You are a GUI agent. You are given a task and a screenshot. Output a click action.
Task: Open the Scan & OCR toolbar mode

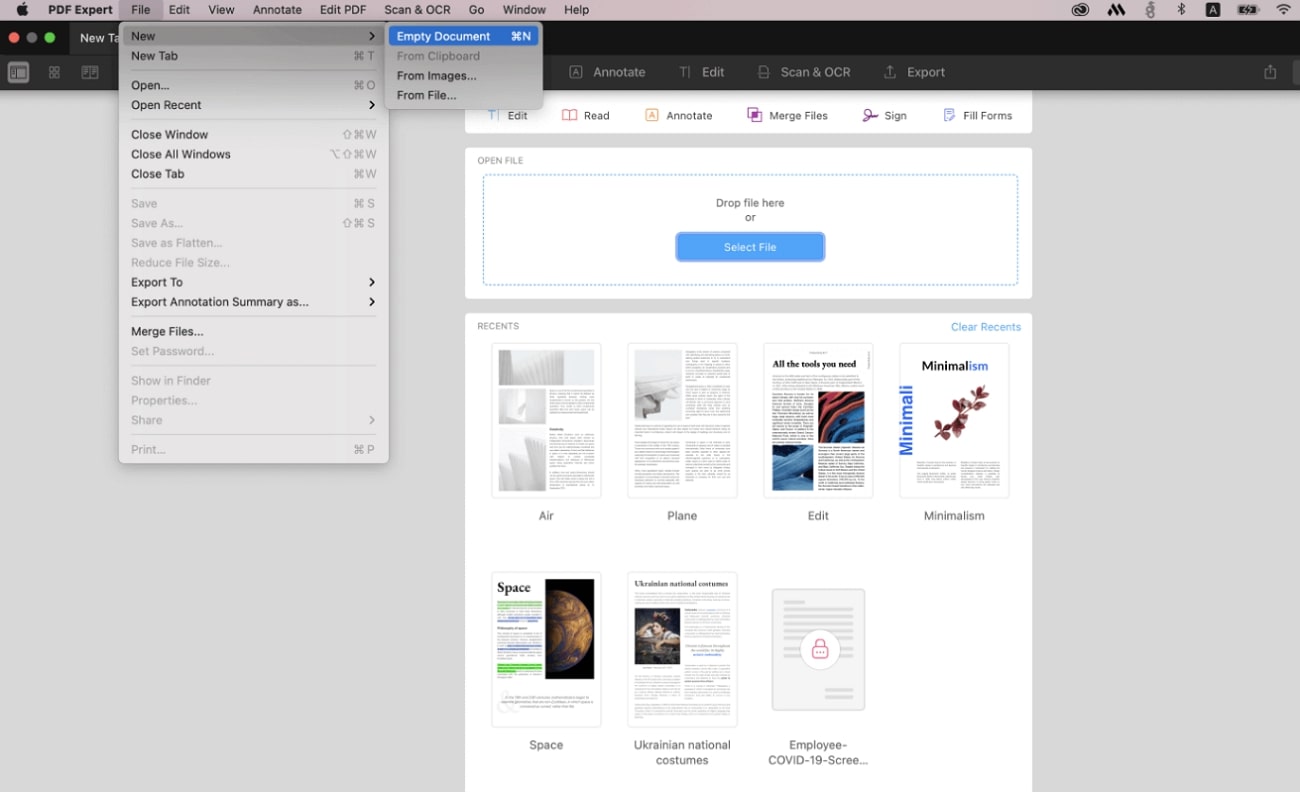[803, 72]
